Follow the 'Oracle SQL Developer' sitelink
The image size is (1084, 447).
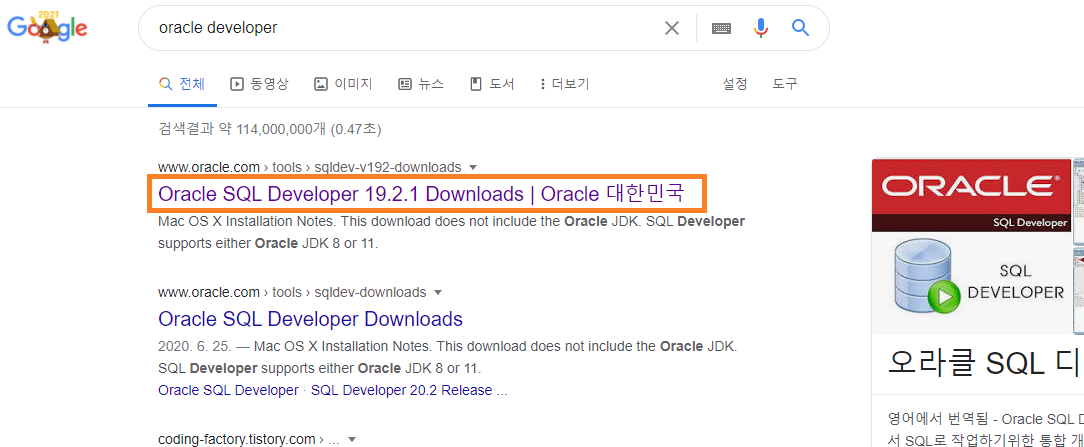(x=228, y=390)
